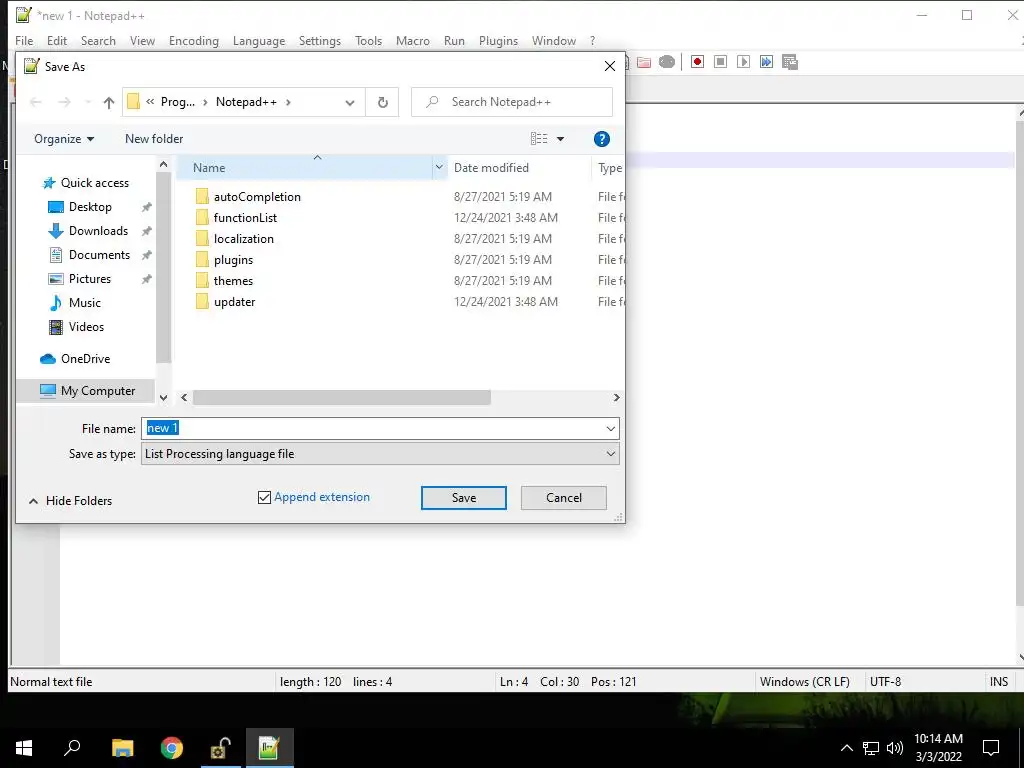The image size is (1024, 768).
Task: Open Name column filter dropdown
Action: tap(439, 167)
